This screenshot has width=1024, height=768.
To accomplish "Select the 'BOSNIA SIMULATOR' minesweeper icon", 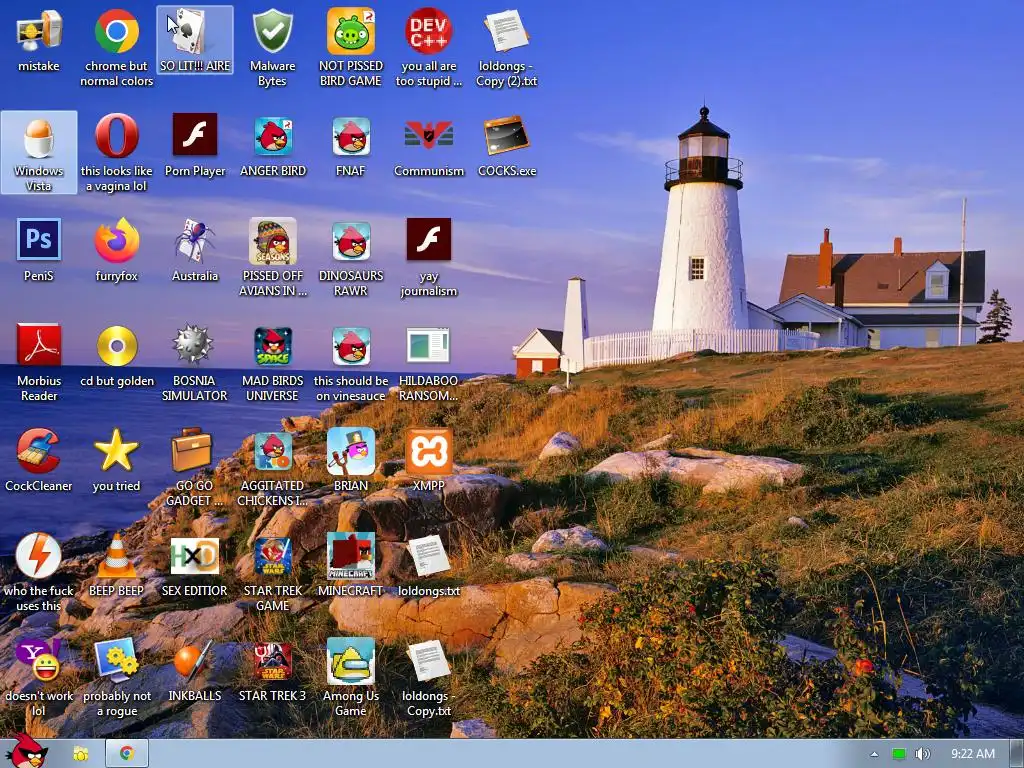I will coord(195,363).
